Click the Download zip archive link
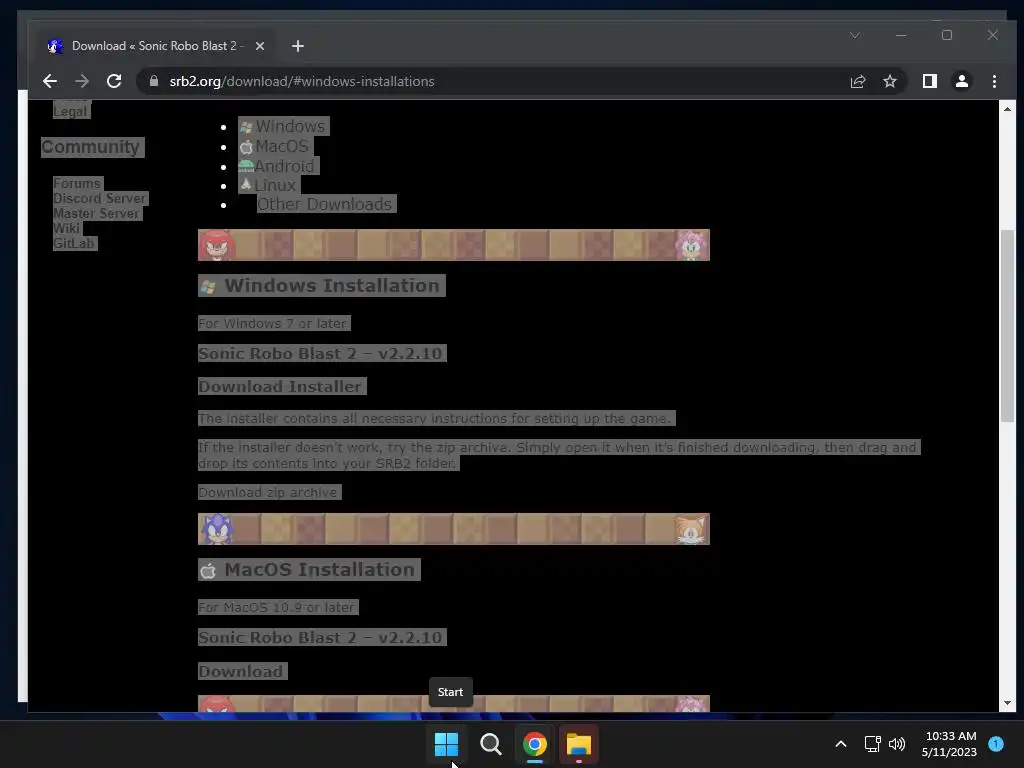 click(268, 492)
